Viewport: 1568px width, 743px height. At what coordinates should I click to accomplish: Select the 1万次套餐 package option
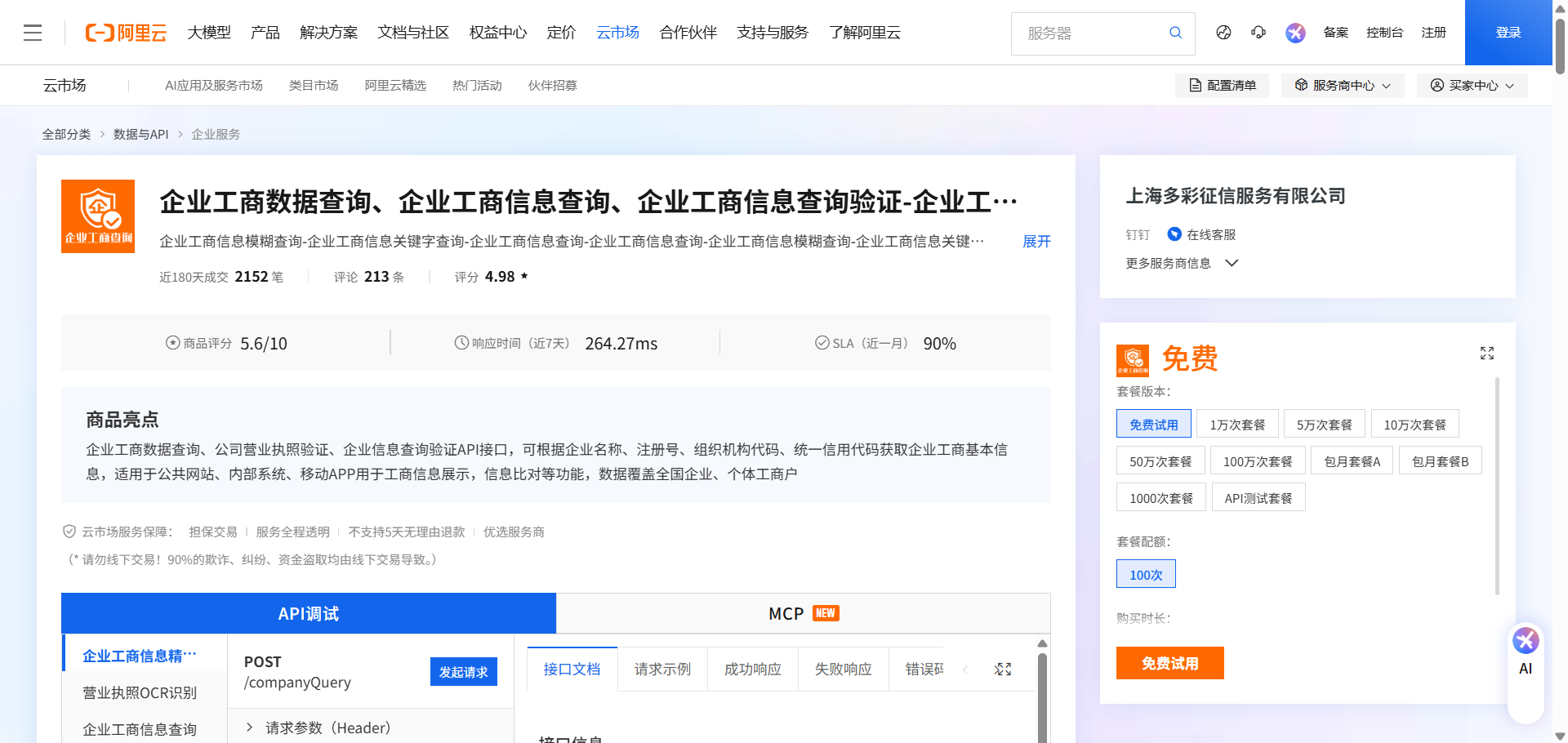tap(1236, 425)
